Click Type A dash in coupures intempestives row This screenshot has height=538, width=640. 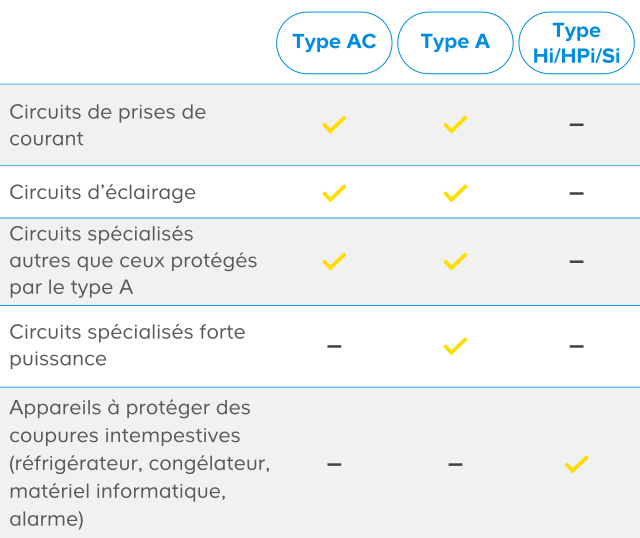455,464
